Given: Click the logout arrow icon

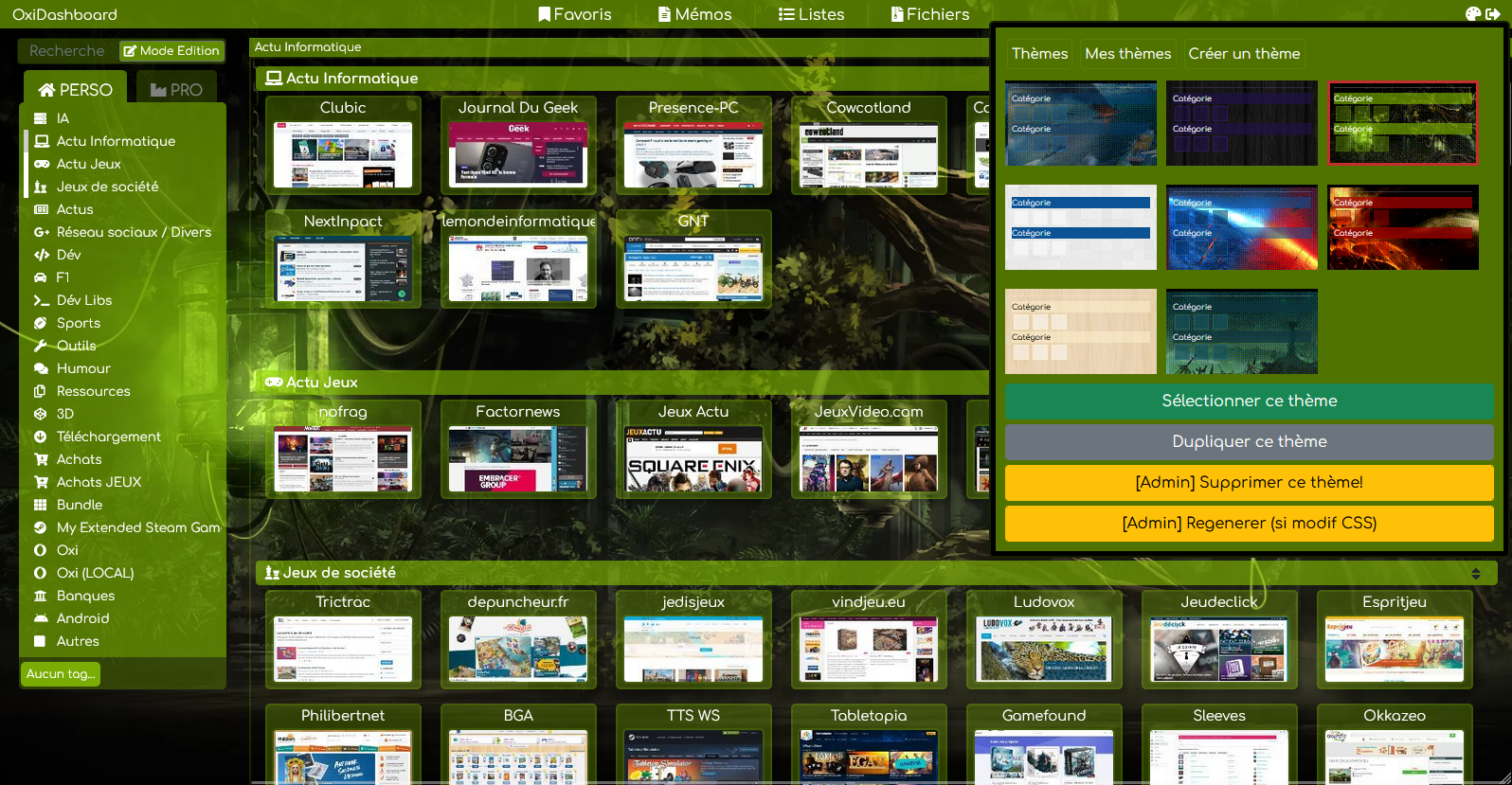Looking at the screenshot, I should (1493, 14).
